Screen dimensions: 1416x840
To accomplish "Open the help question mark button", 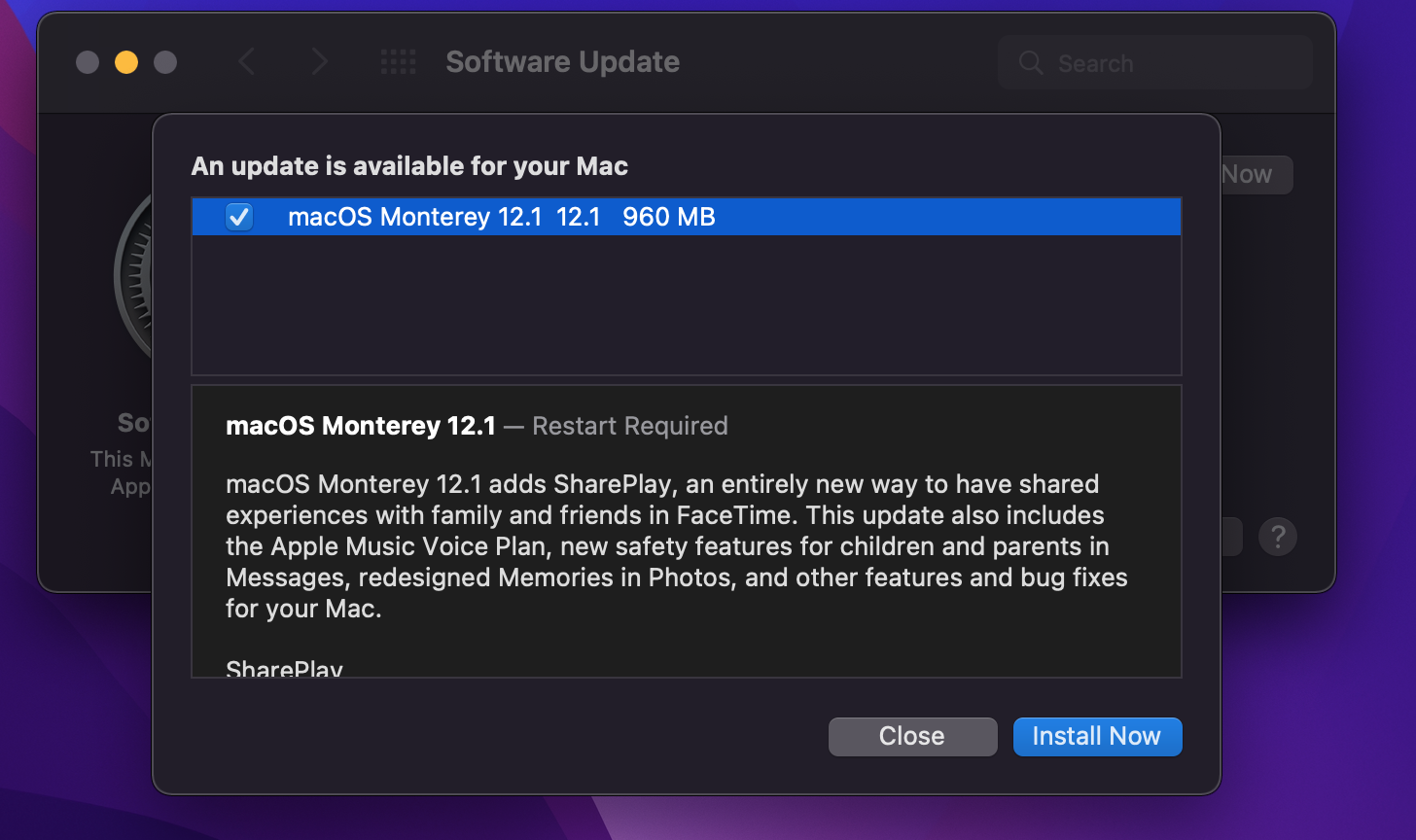I will tap(1278, 536).
